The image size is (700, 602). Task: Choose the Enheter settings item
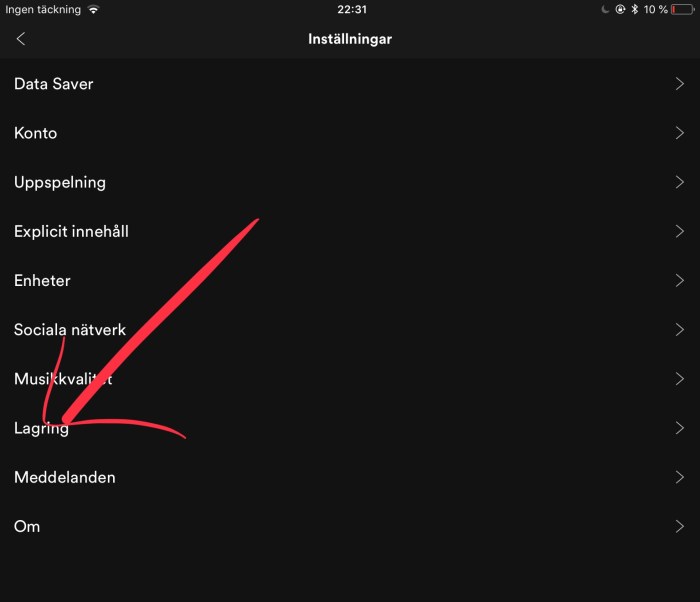click(x=350, y=280)
